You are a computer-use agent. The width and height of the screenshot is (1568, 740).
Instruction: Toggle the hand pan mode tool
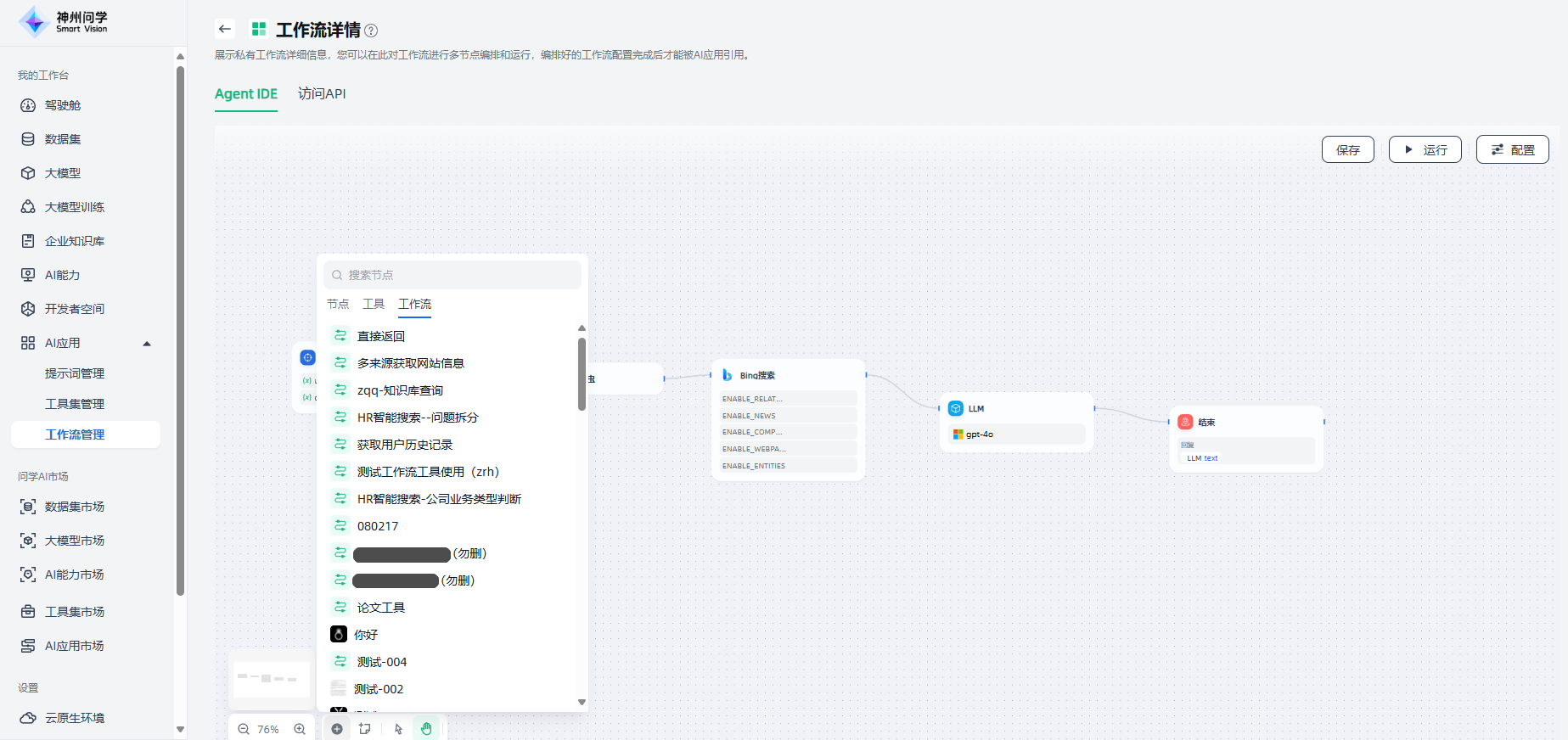coord(426,729)
